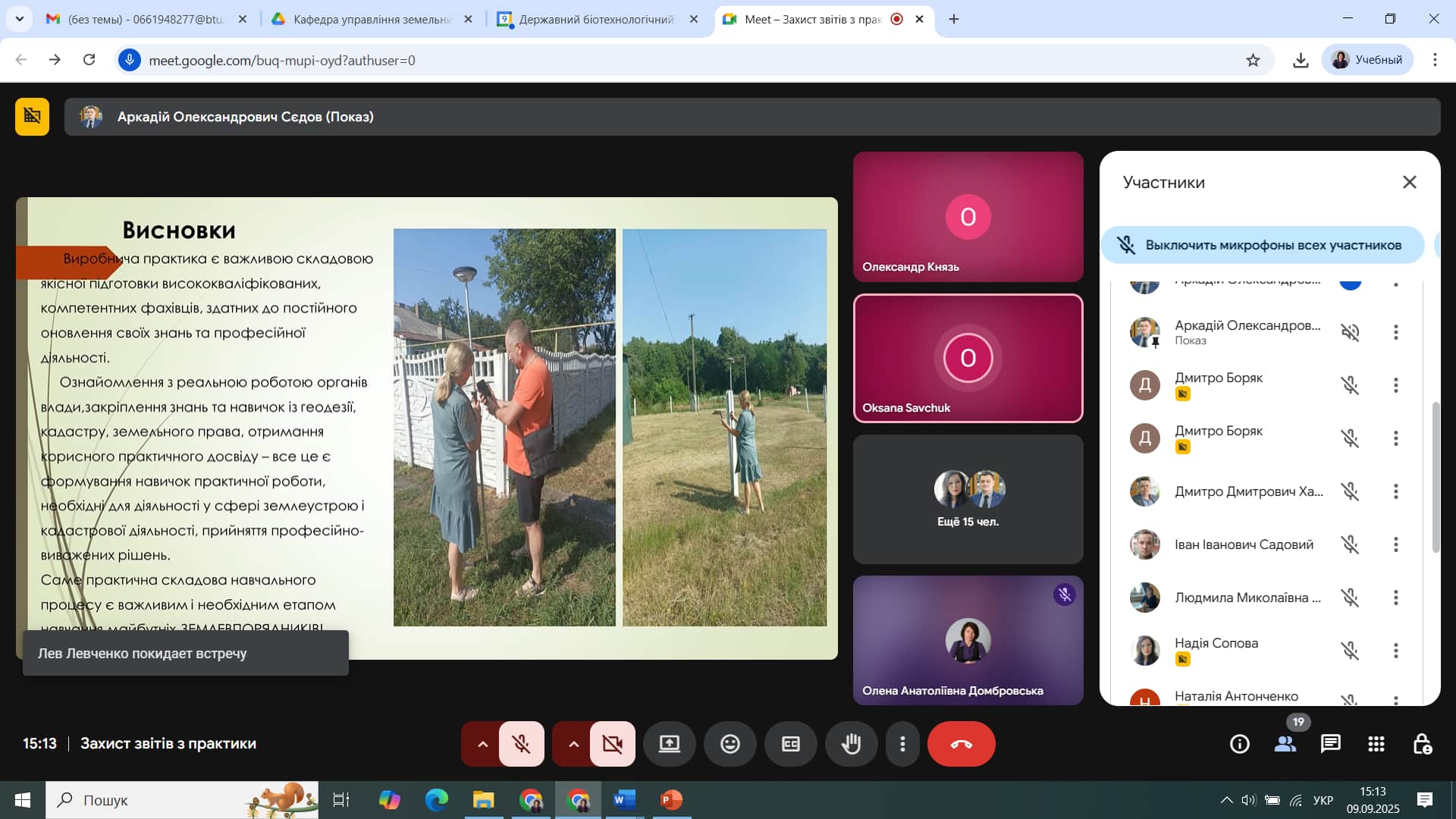
Task: Open Task View in taskbar
Action: pyautogui.click(x=341, y=800)
